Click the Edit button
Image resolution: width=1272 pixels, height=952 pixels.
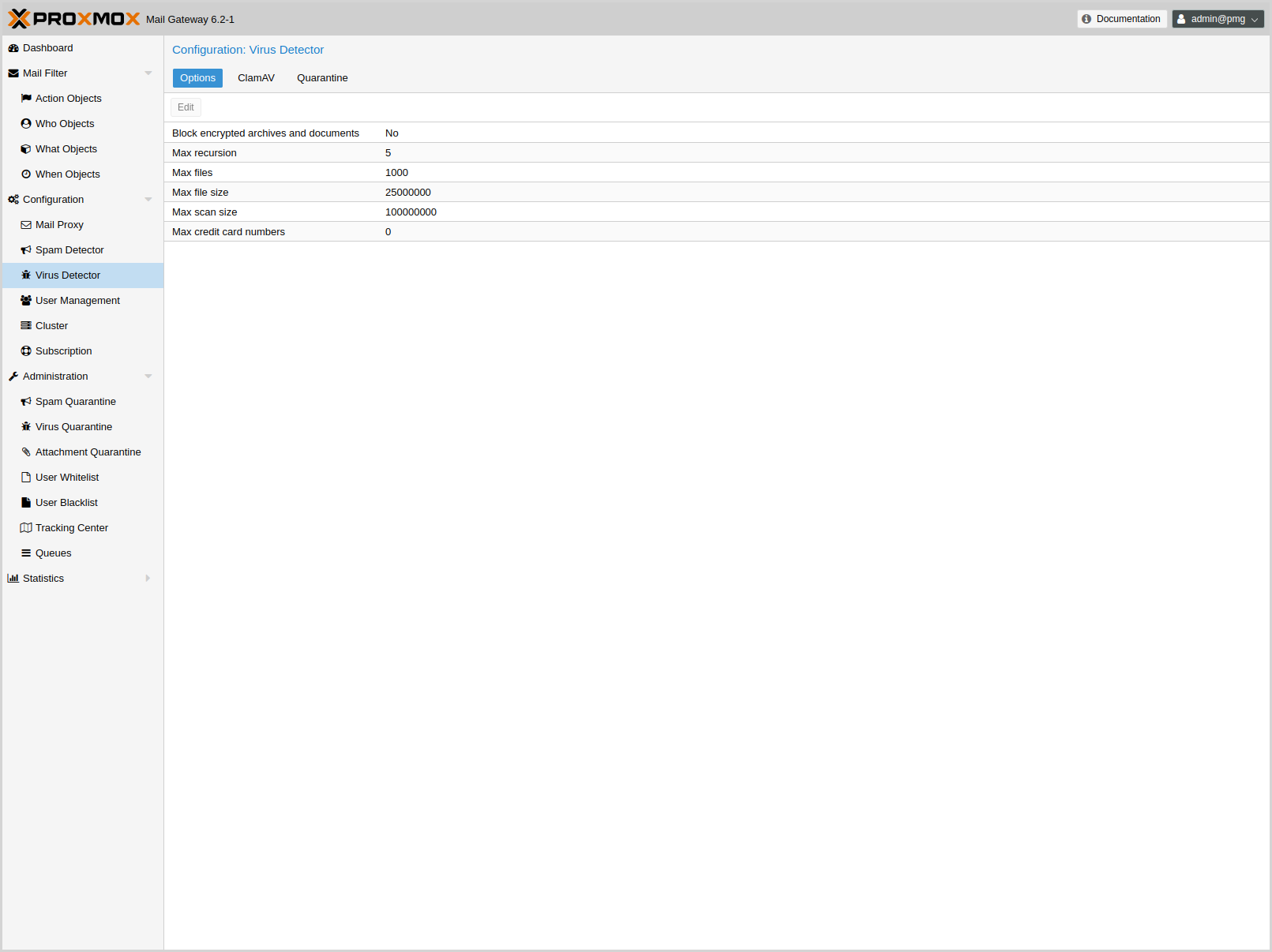(186, 107)
